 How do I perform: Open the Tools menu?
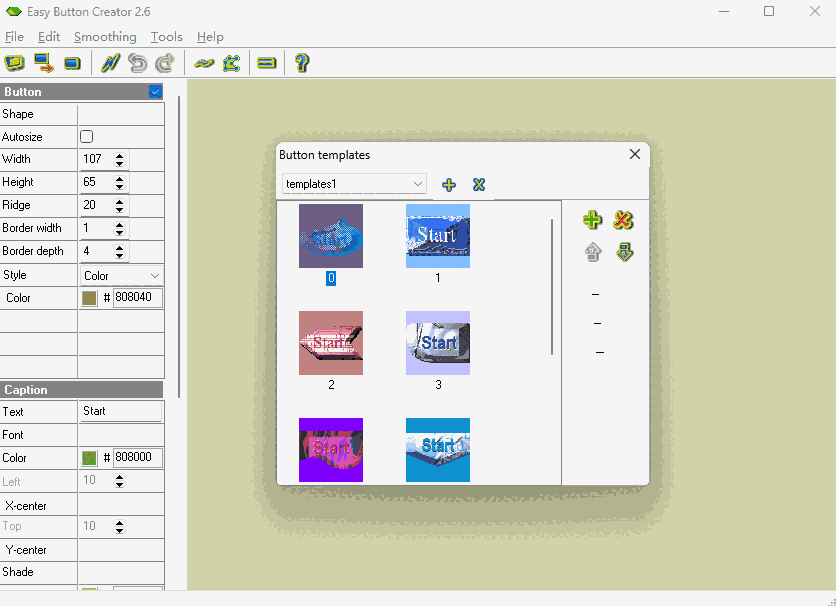tap(166, 37)
